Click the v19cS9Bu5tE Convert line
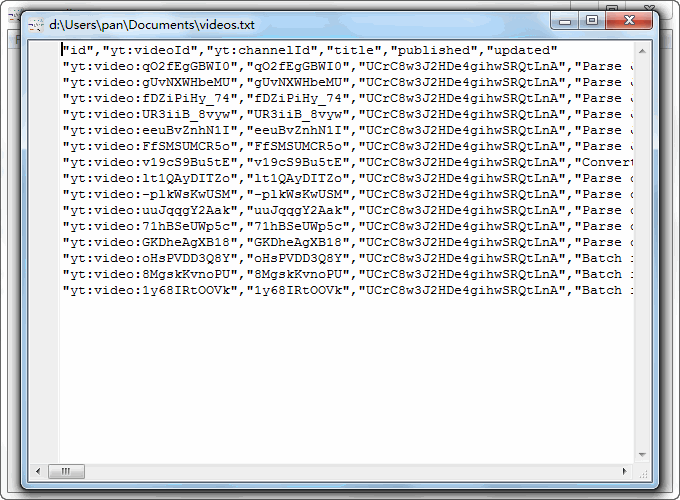Image resolution: width=680 pixels, height=500 pixels. click(300, 162)
